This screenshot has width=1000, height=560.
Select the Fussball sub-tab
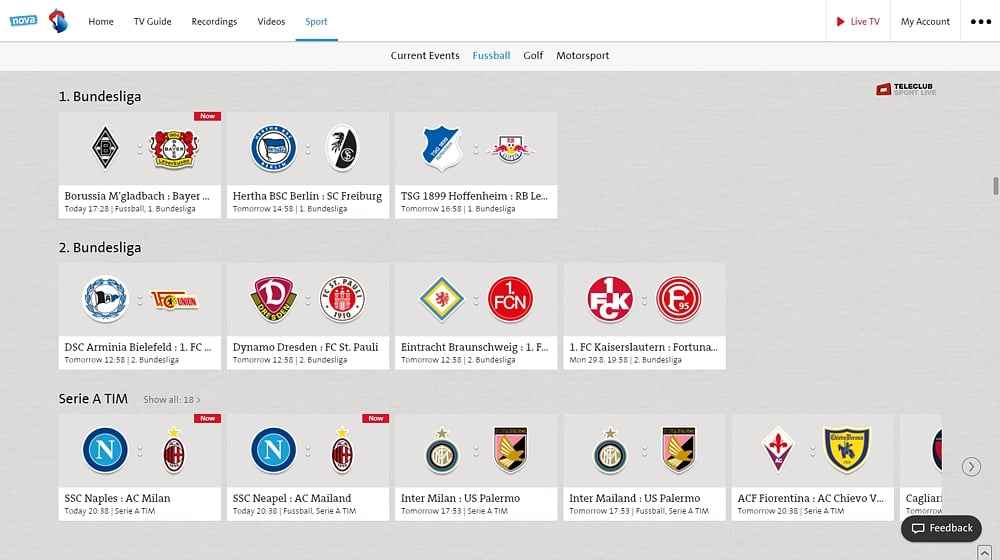[491, 55]
